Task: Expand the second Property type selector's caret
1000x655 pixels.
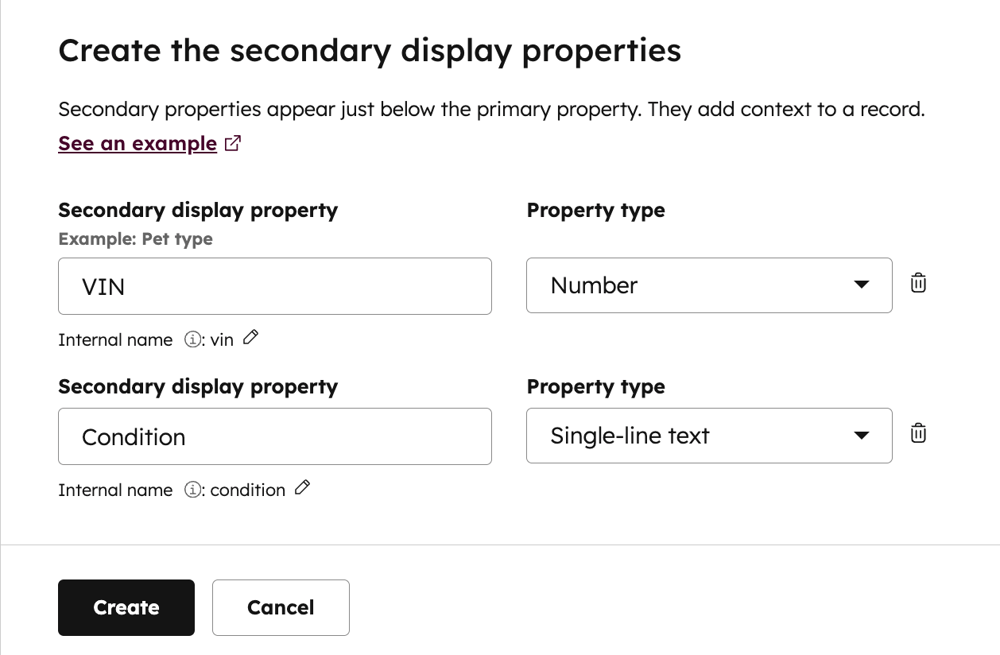Action: click(x=861, y=435)
